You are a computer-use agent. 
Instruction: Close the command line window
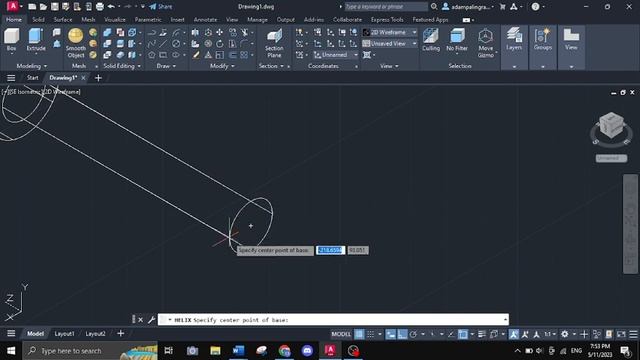pos(140,320)
